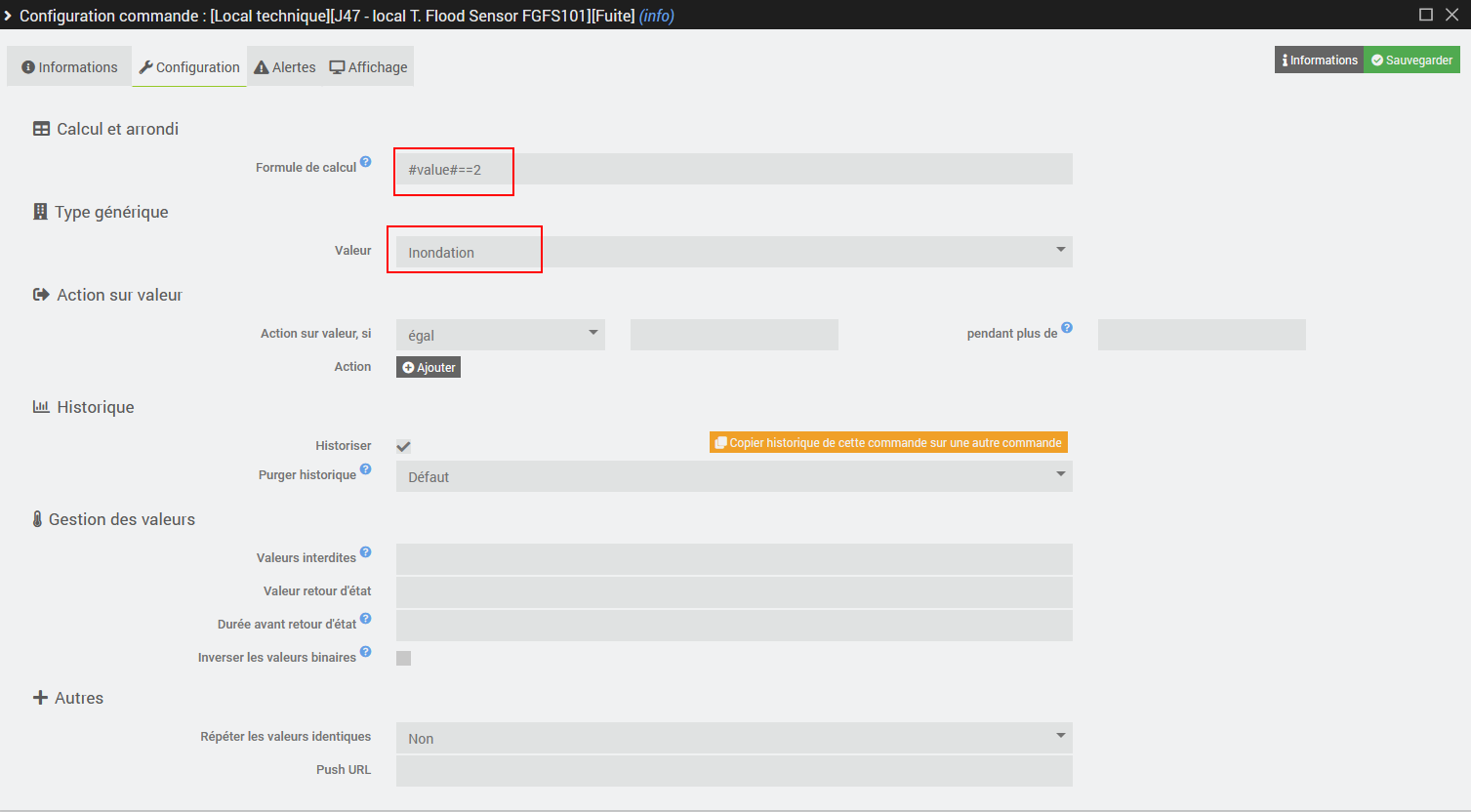Click Ajouter to add an action

[x=429, y=367]
